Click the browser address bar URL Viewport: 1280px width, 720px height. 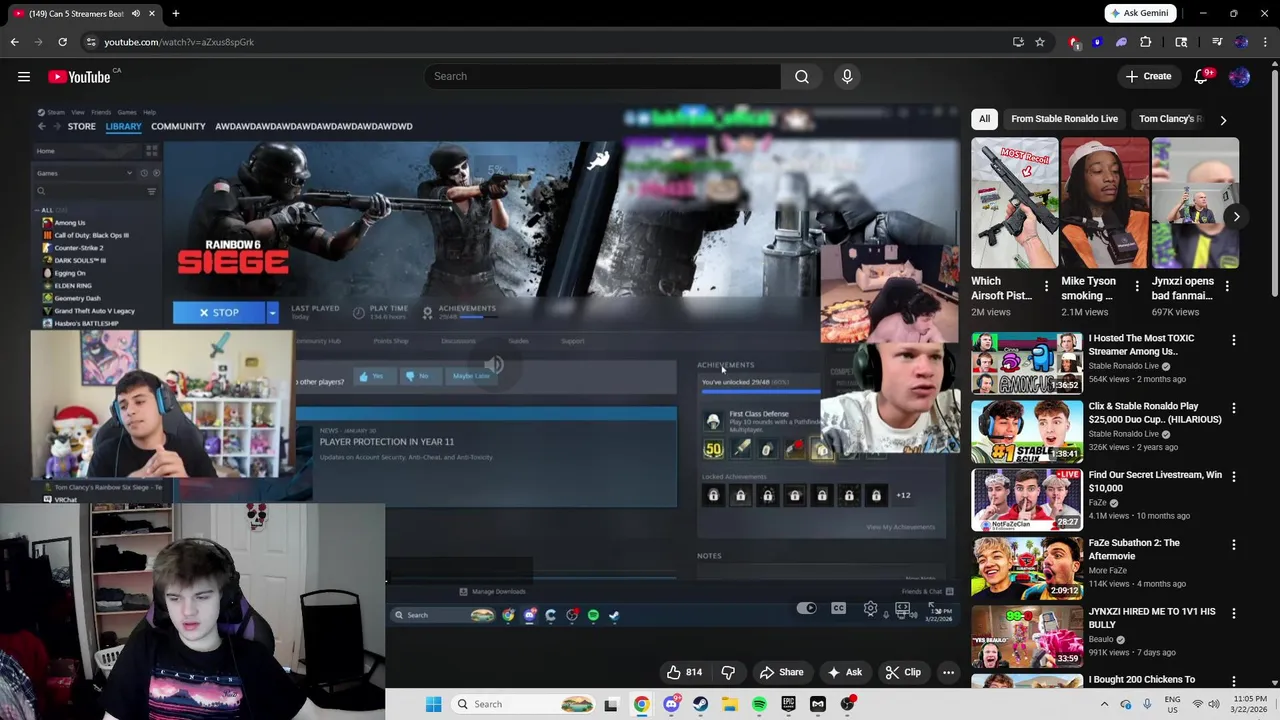pyautogui.click(x=179, y=42)
